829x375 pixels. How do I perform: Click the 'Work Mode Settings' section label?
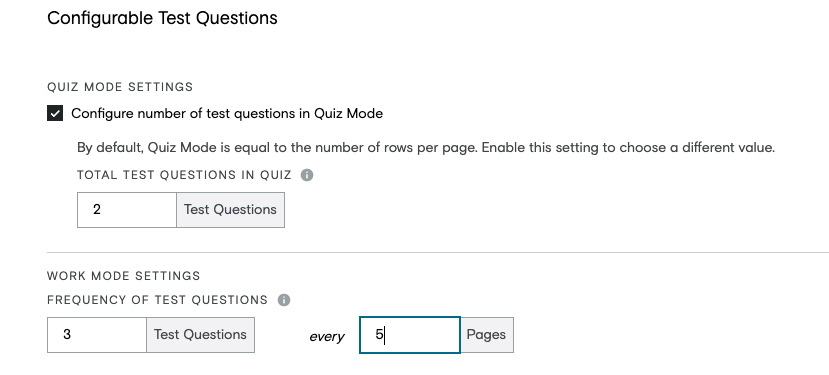[x=124, y=276]
